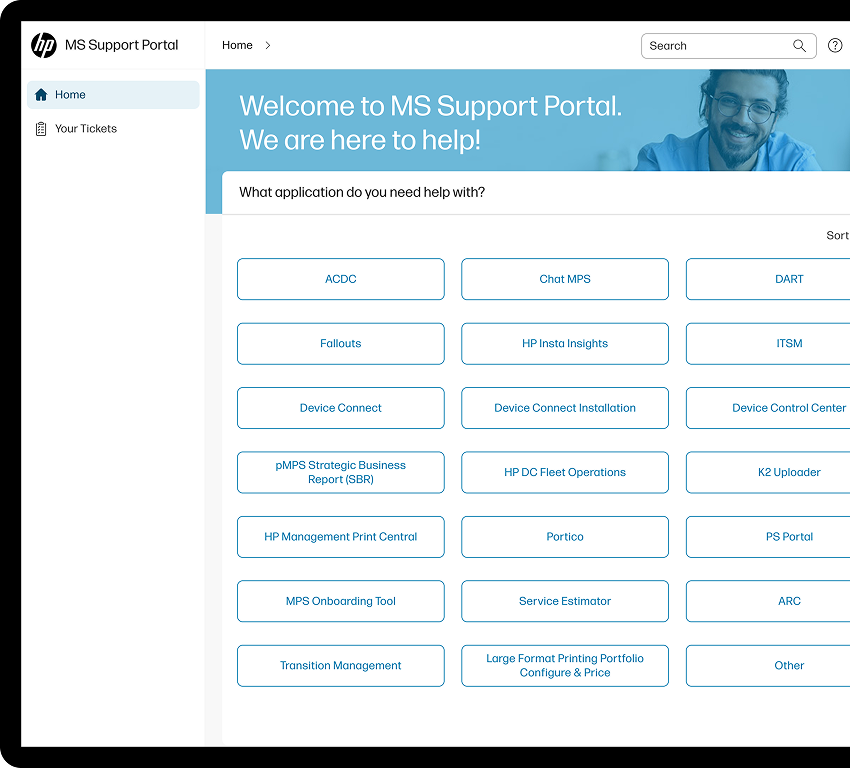Focus the Search input field
The width and height of the screenshot is (850, 768).
point(729,46)
